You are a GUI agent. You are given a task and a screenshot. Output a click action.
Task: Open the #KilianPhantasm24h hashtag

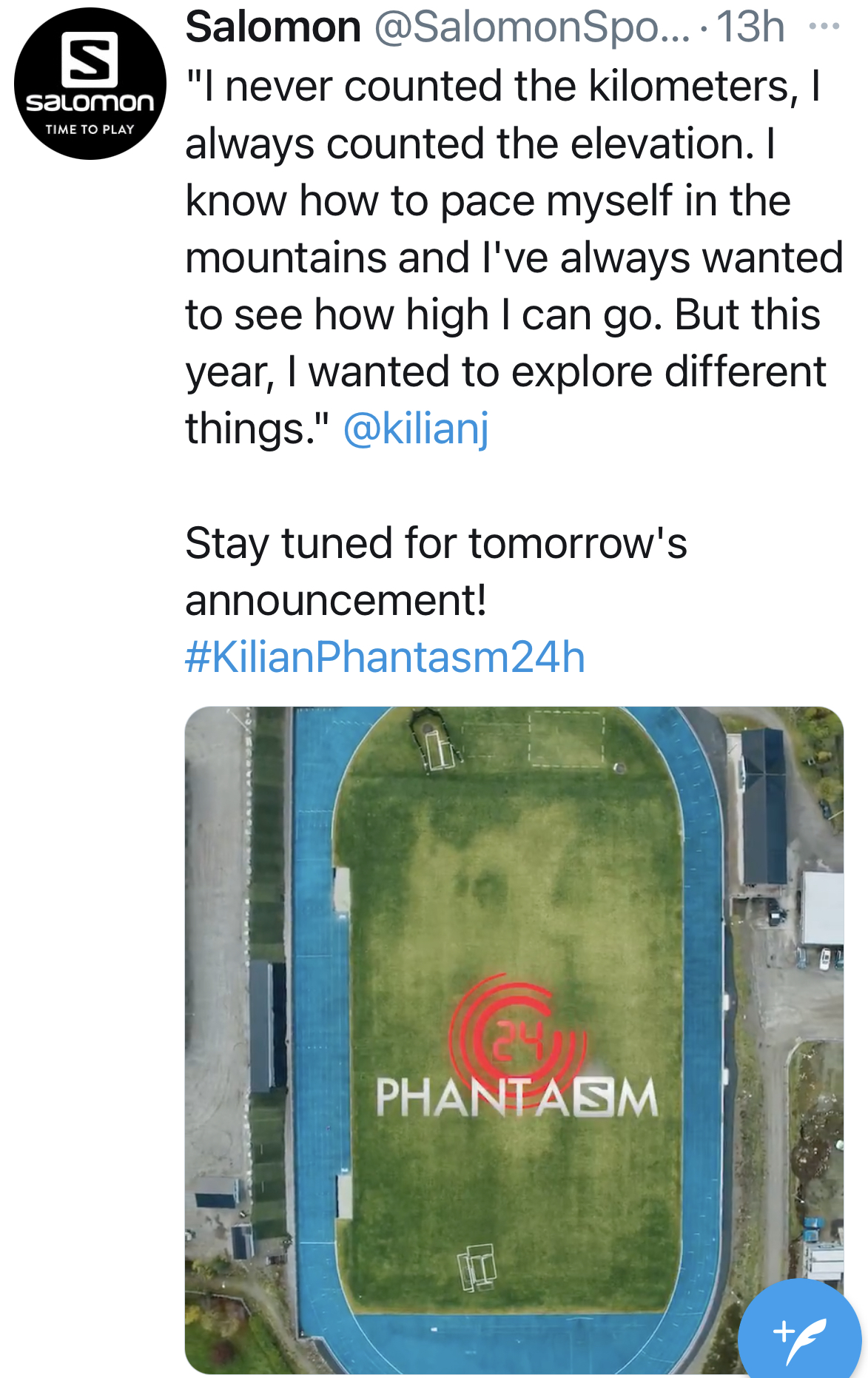point(385,657)
